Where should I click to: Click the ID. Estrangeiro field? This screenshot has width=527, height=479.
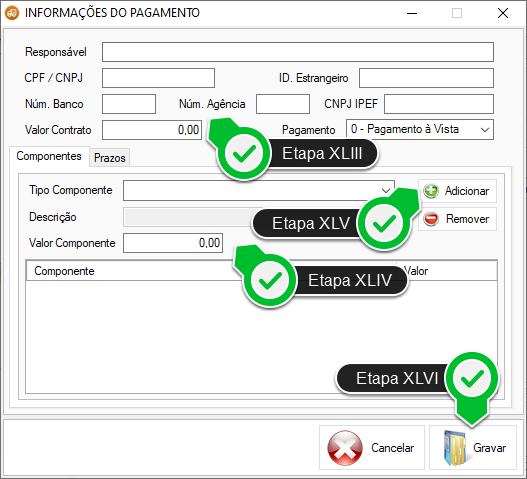[426, 78]
